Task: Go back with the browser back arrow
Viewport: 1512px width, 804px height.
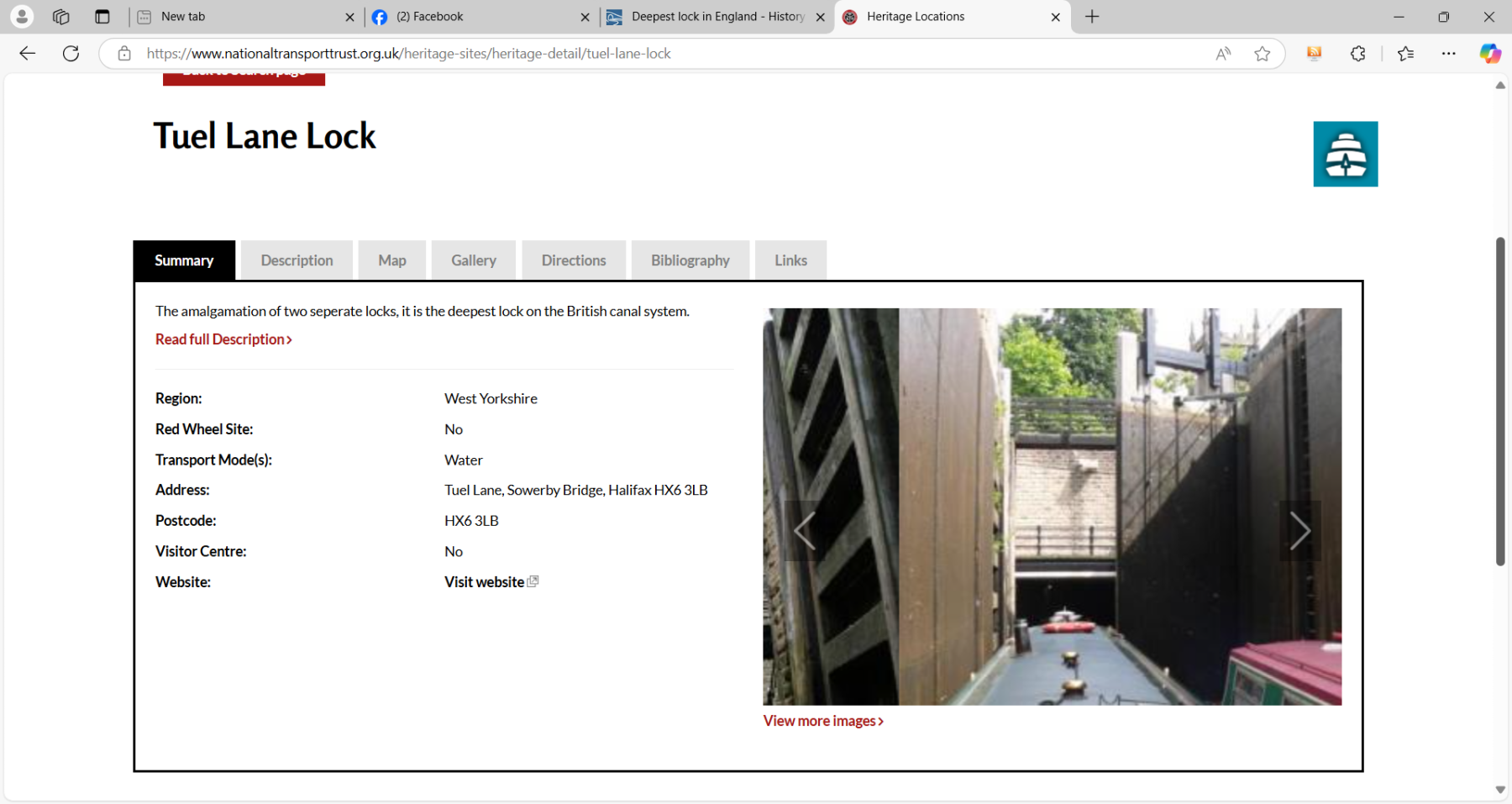Action: [x=28, y=54]
